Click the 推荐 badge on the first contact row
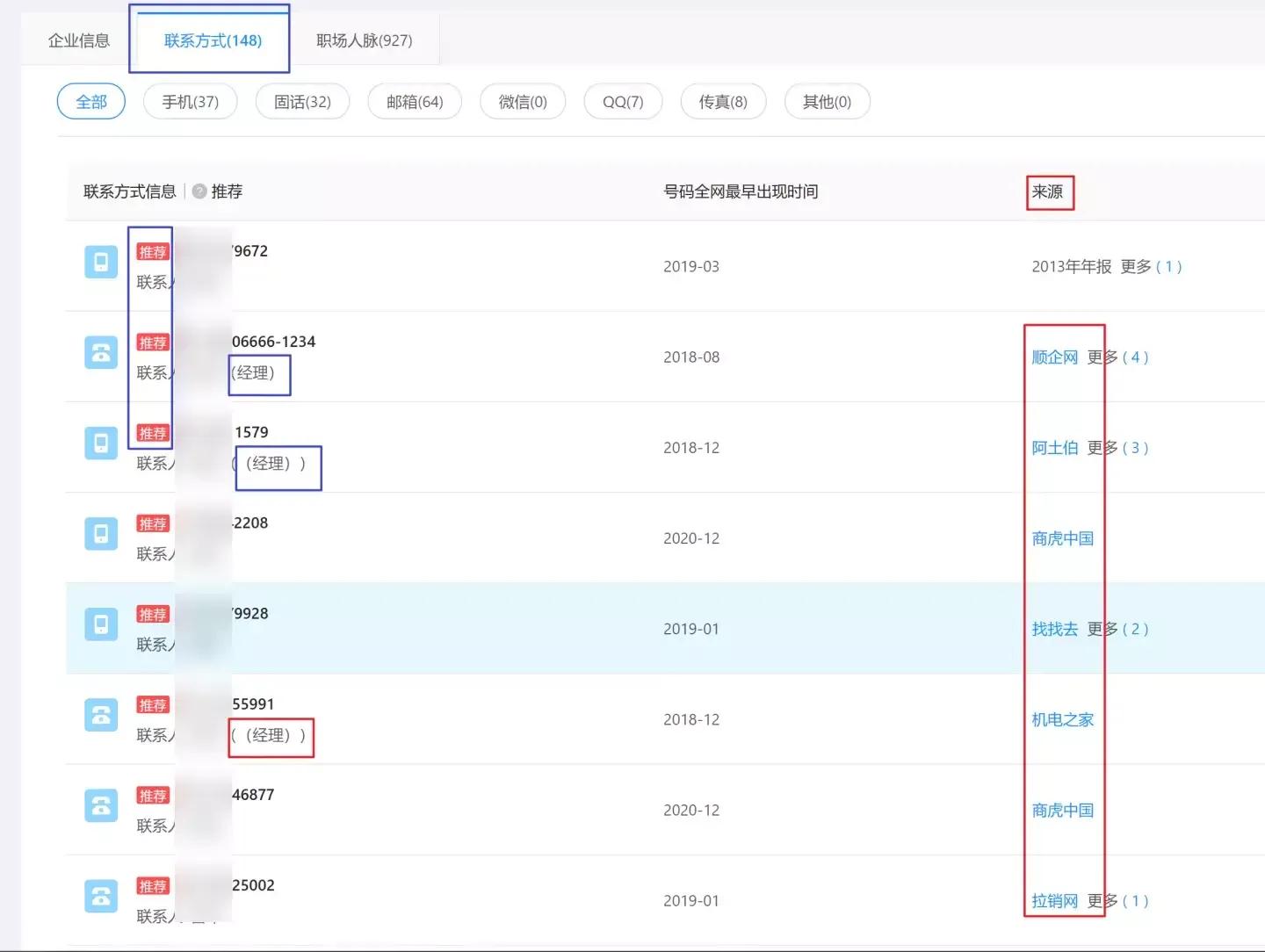This screenshot has height=952, width=1265. pos(153,251)
